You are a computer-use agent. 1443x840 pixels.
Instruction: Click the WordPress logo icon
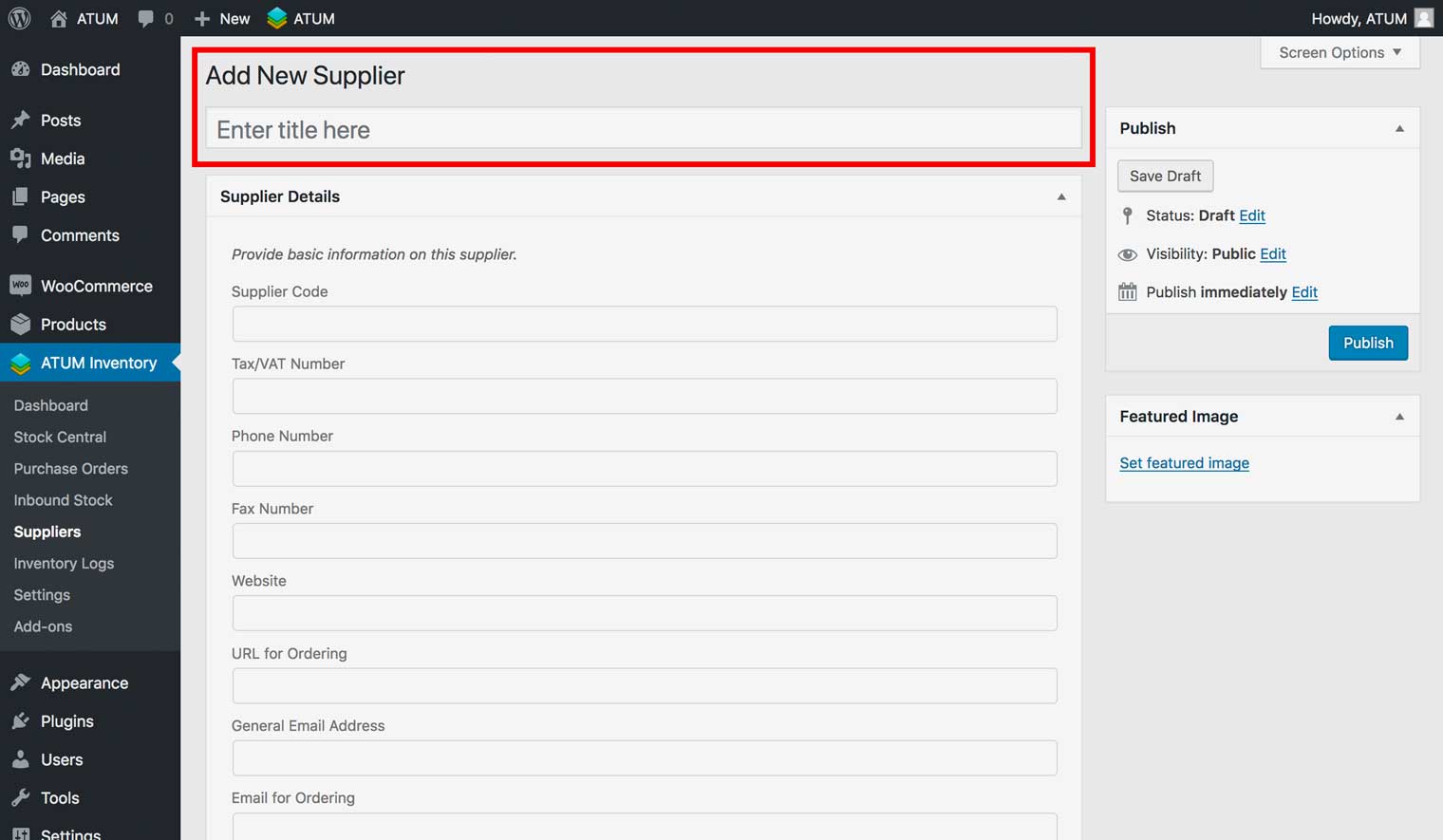(19, 18)
